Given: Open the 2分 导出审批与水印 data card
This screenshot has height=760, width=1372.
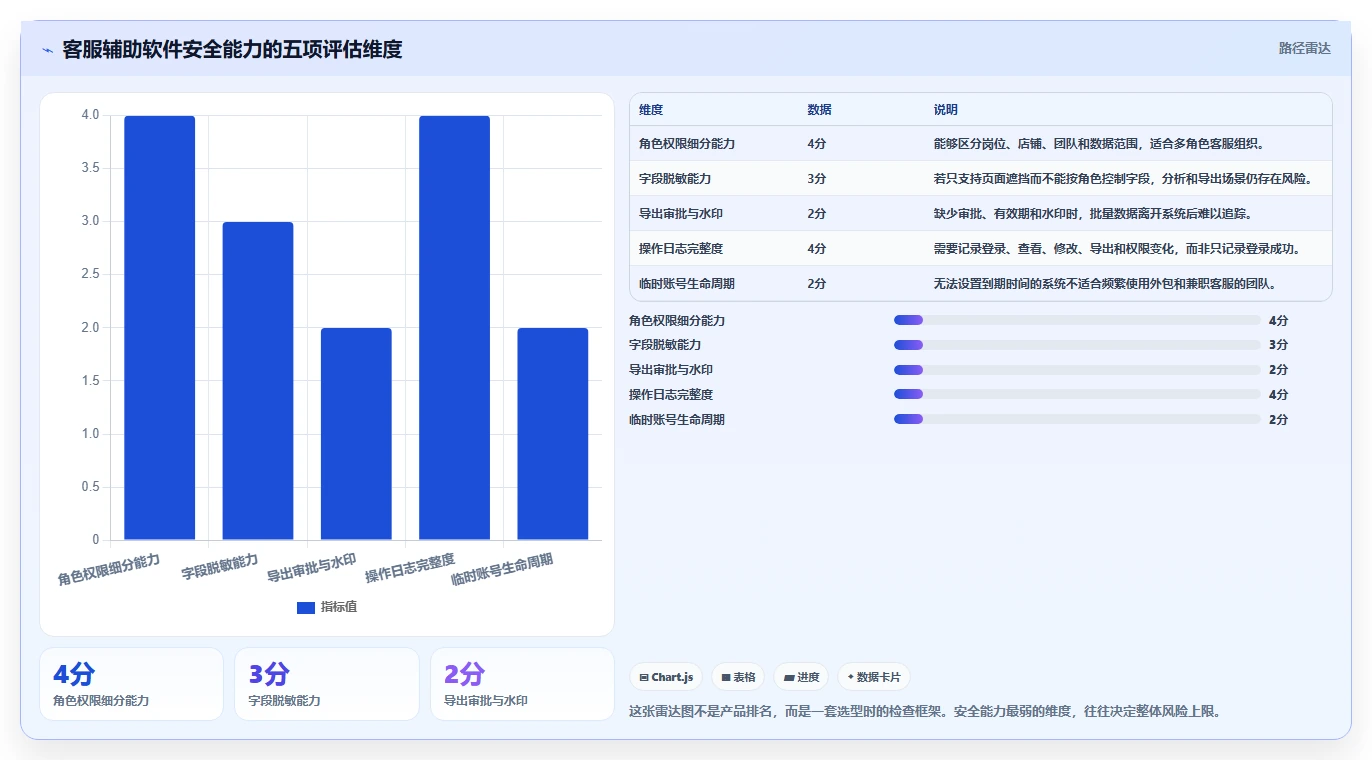Looking at the screenshot, I should pyautogui.click(x=522, y=684).
